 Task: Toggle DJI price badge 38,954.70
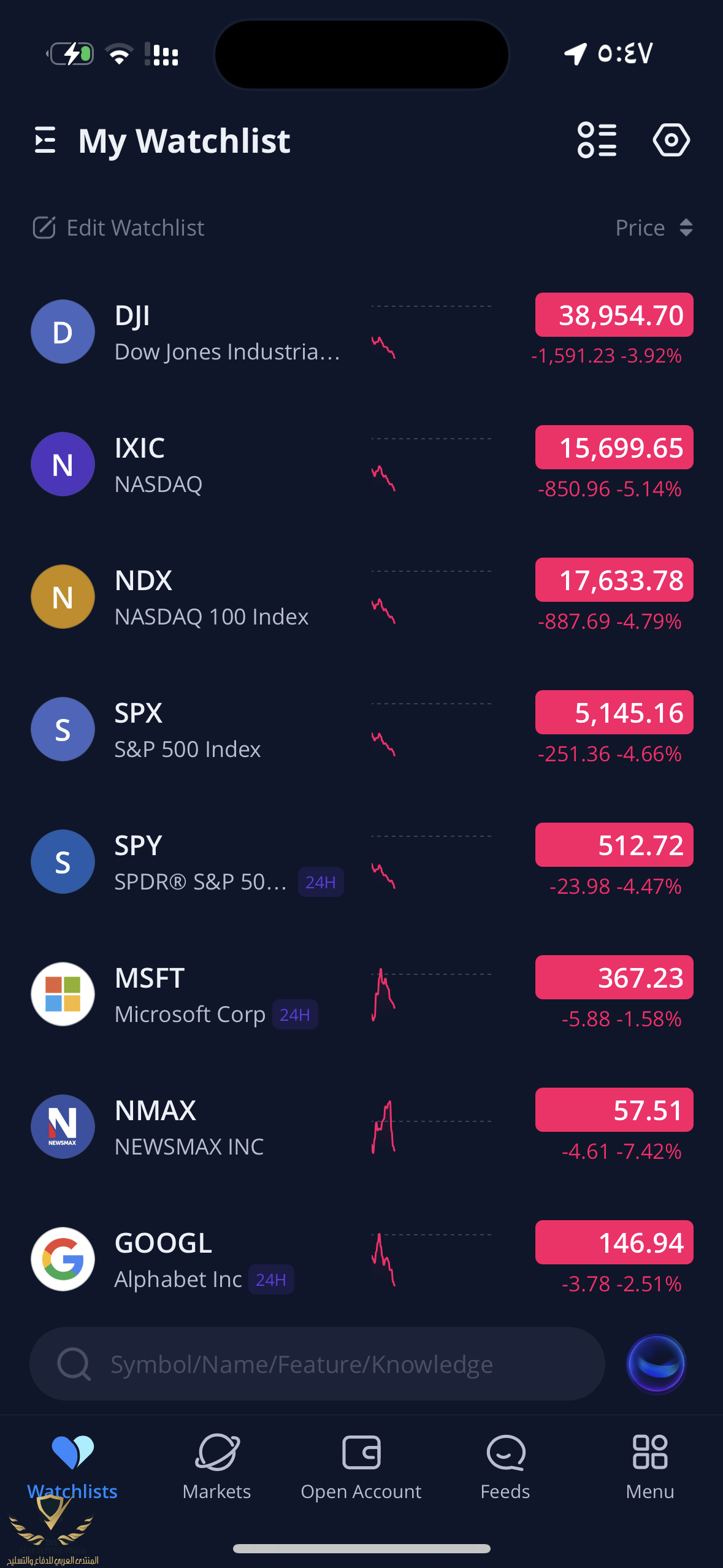click(614, 315)
